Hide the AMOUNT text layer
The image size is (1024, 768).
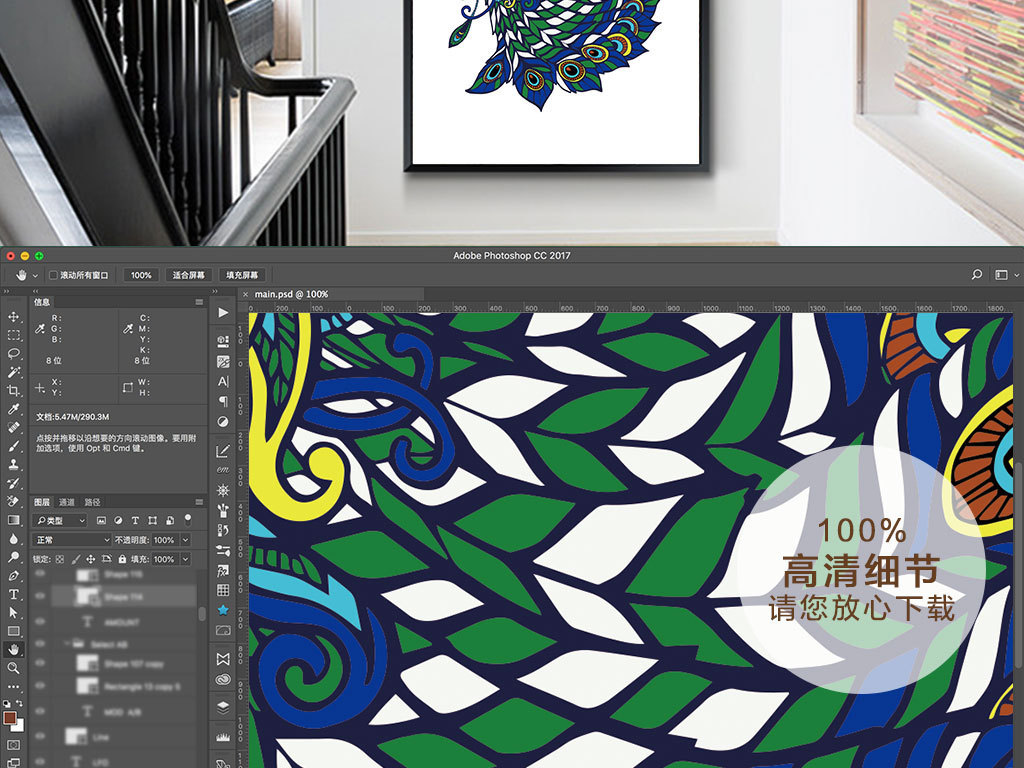40,623
